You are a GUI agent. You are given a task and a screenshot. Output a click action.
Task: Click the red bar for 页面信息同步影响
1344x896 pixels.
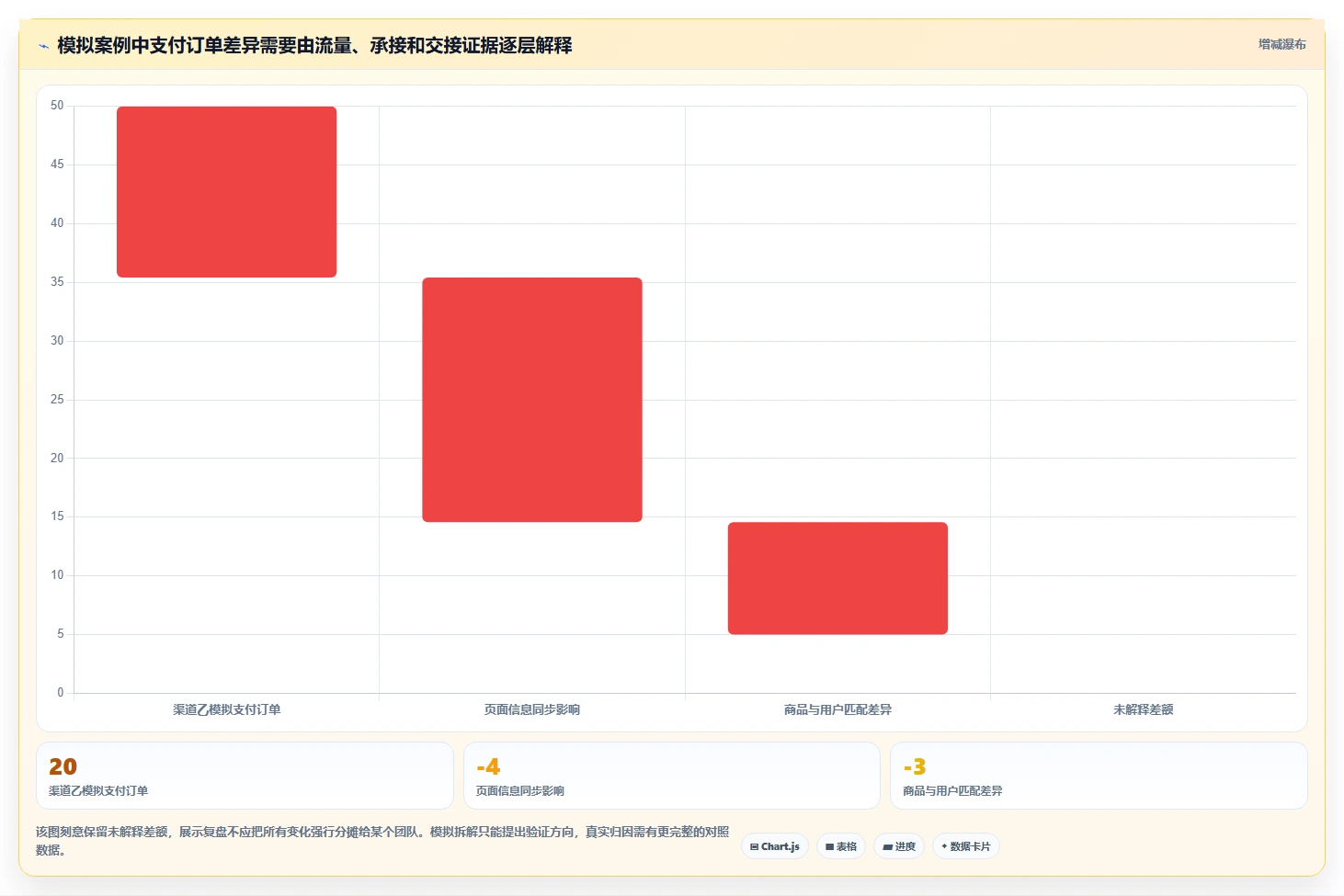tap(532, 400)
